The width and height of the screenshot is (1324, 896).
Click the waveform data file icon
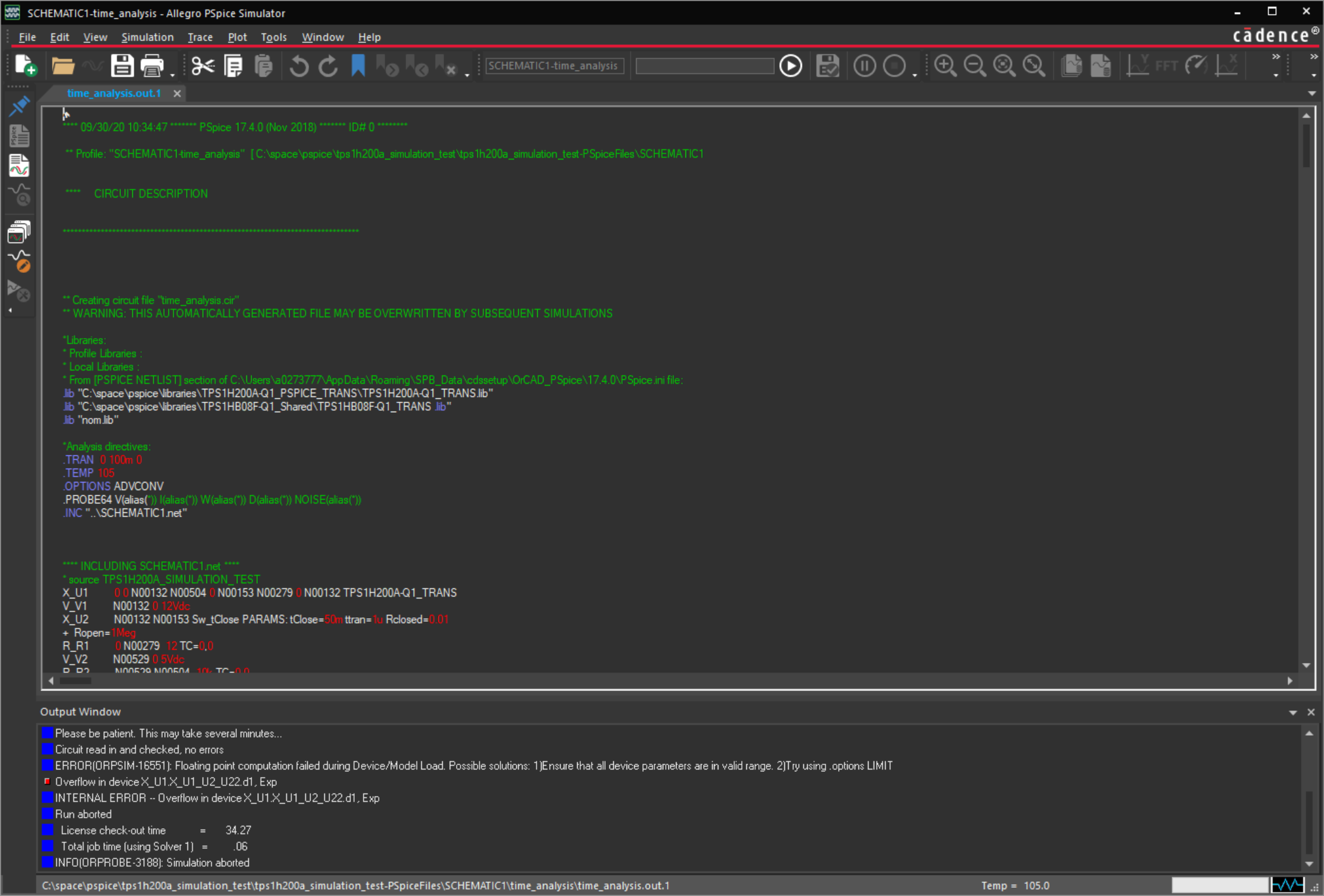click(x=1101, y=65)
